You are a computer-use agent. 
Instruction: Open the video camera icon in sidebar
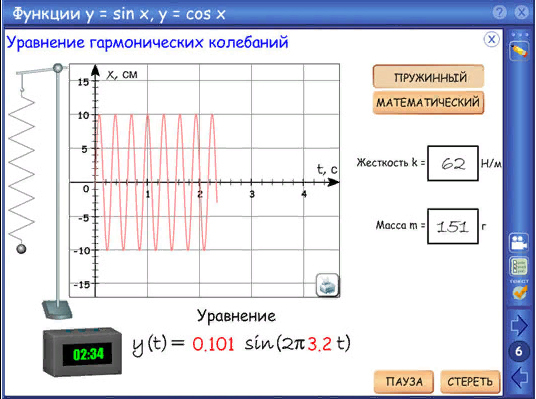point(519,242)
